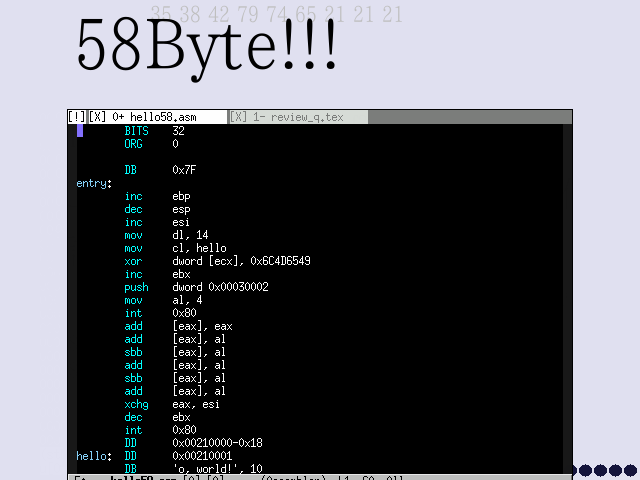The image size is (640, 480).
Task: Click the mov cl, hello instruction
Action: click(x=175, y=248)
